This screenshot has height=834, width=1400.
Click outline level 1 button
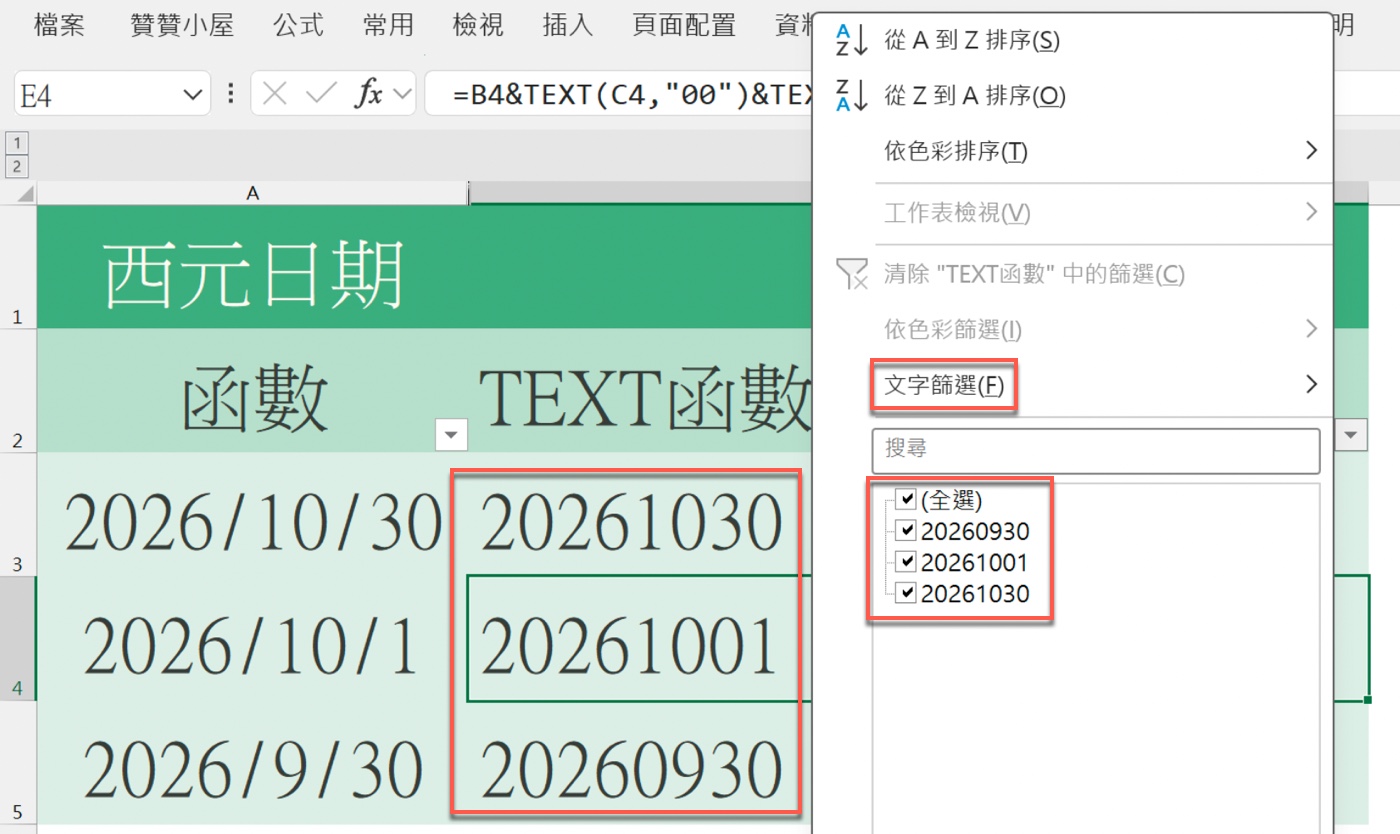click(18, 143)
